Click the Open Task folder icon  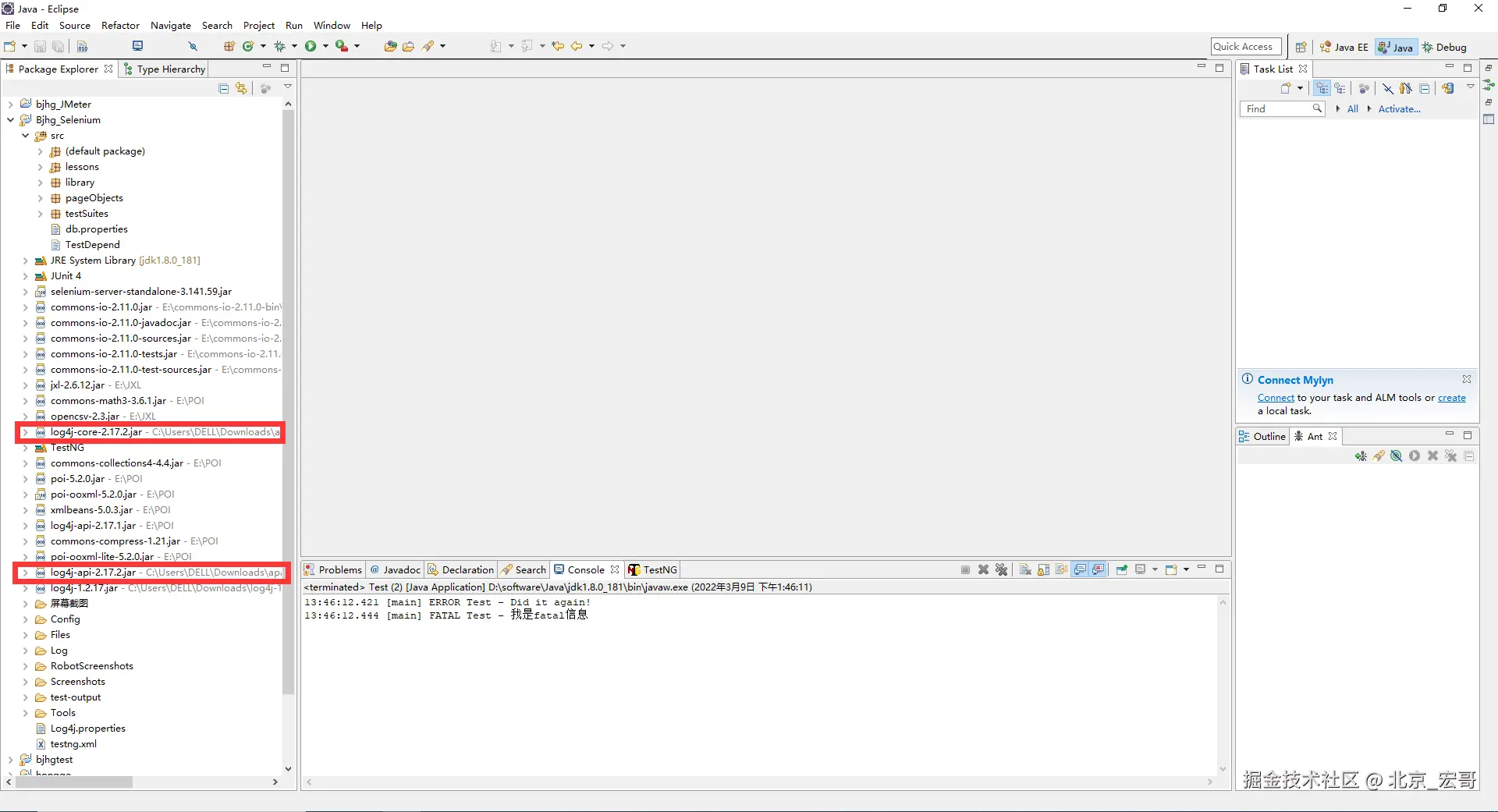click(408, 47)
